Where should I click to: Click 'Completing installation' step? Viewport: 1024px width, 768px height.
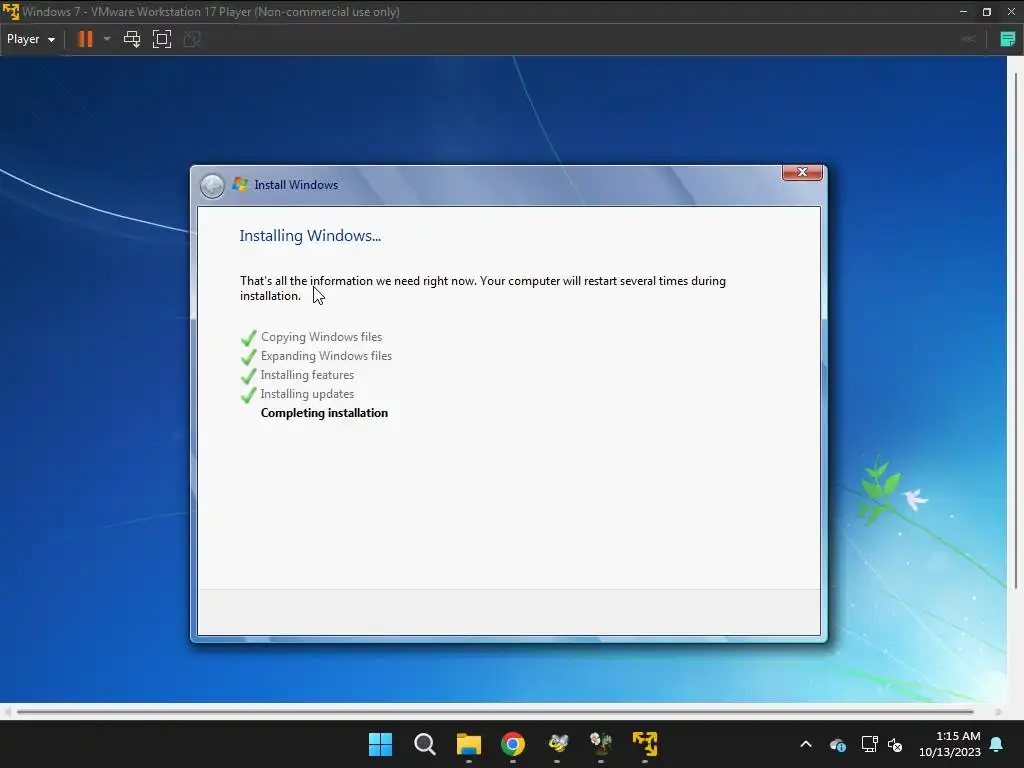click(x=325, y=413)
